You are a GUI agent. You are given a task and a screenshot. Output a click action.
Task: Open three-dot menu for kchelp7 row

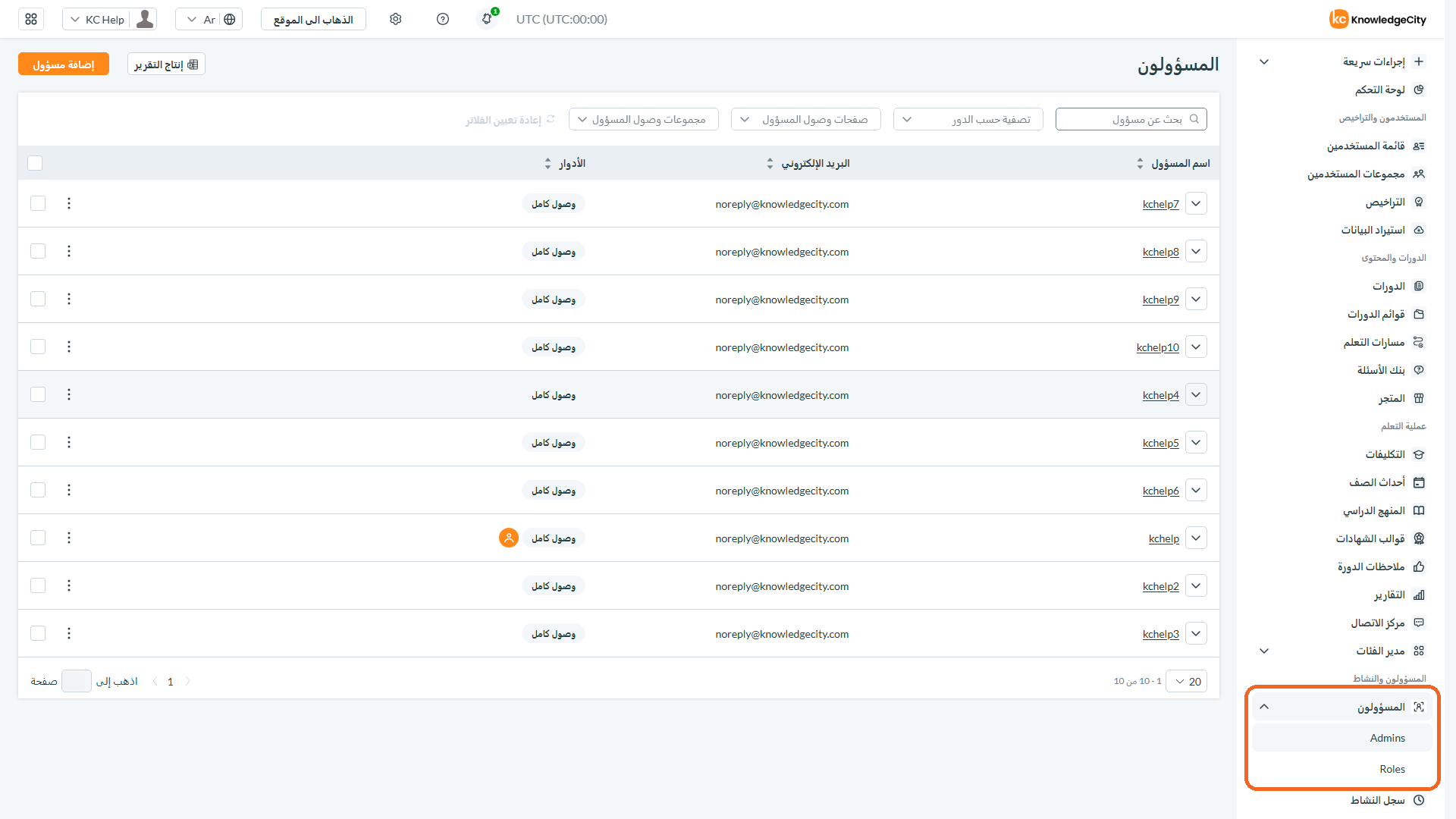coord(69,203)
